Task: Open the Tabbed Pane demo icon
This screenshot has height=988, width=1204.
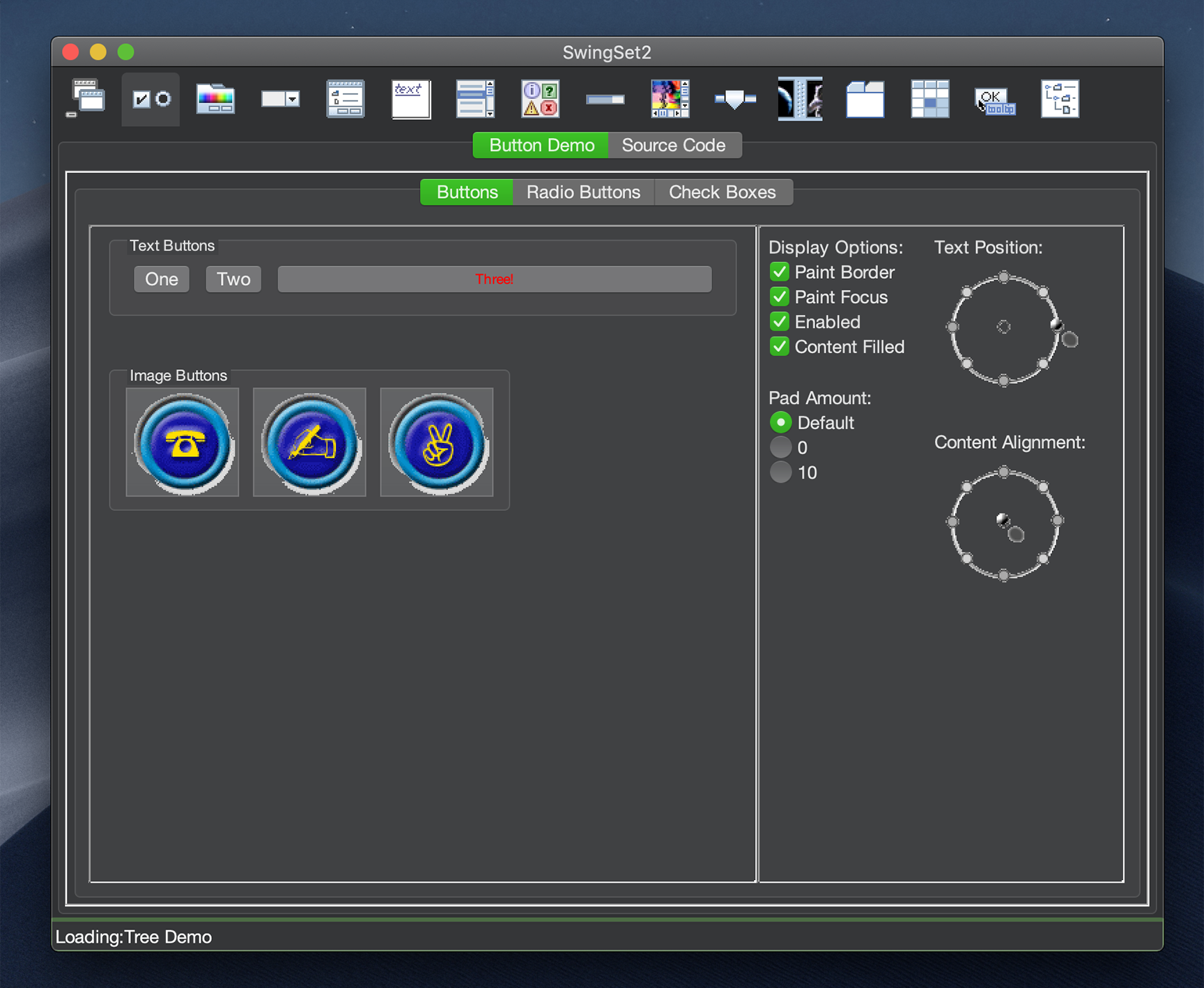Action: [865, 99]
